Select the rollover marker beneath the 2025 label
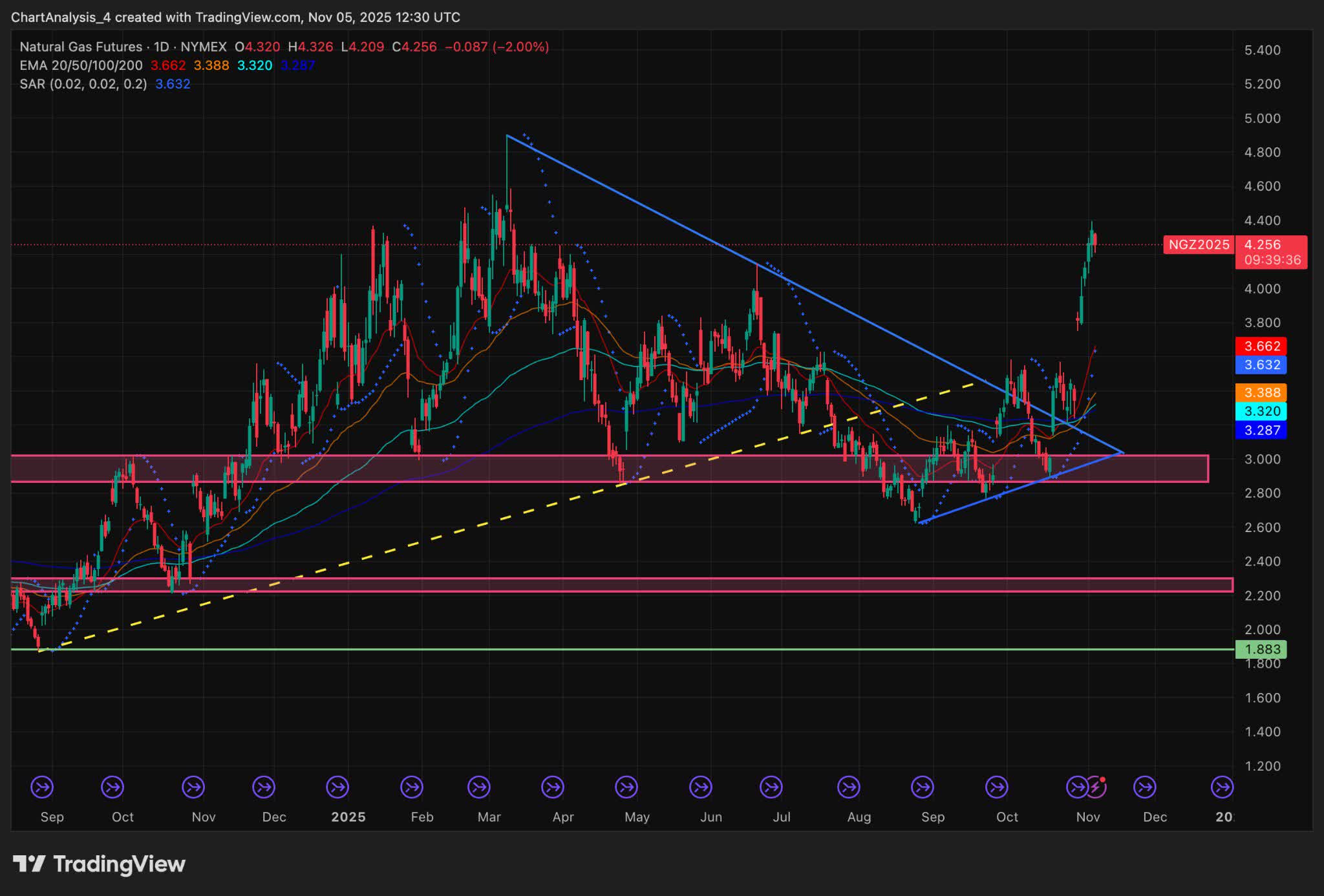1324x896 pixels. point(337,787)
